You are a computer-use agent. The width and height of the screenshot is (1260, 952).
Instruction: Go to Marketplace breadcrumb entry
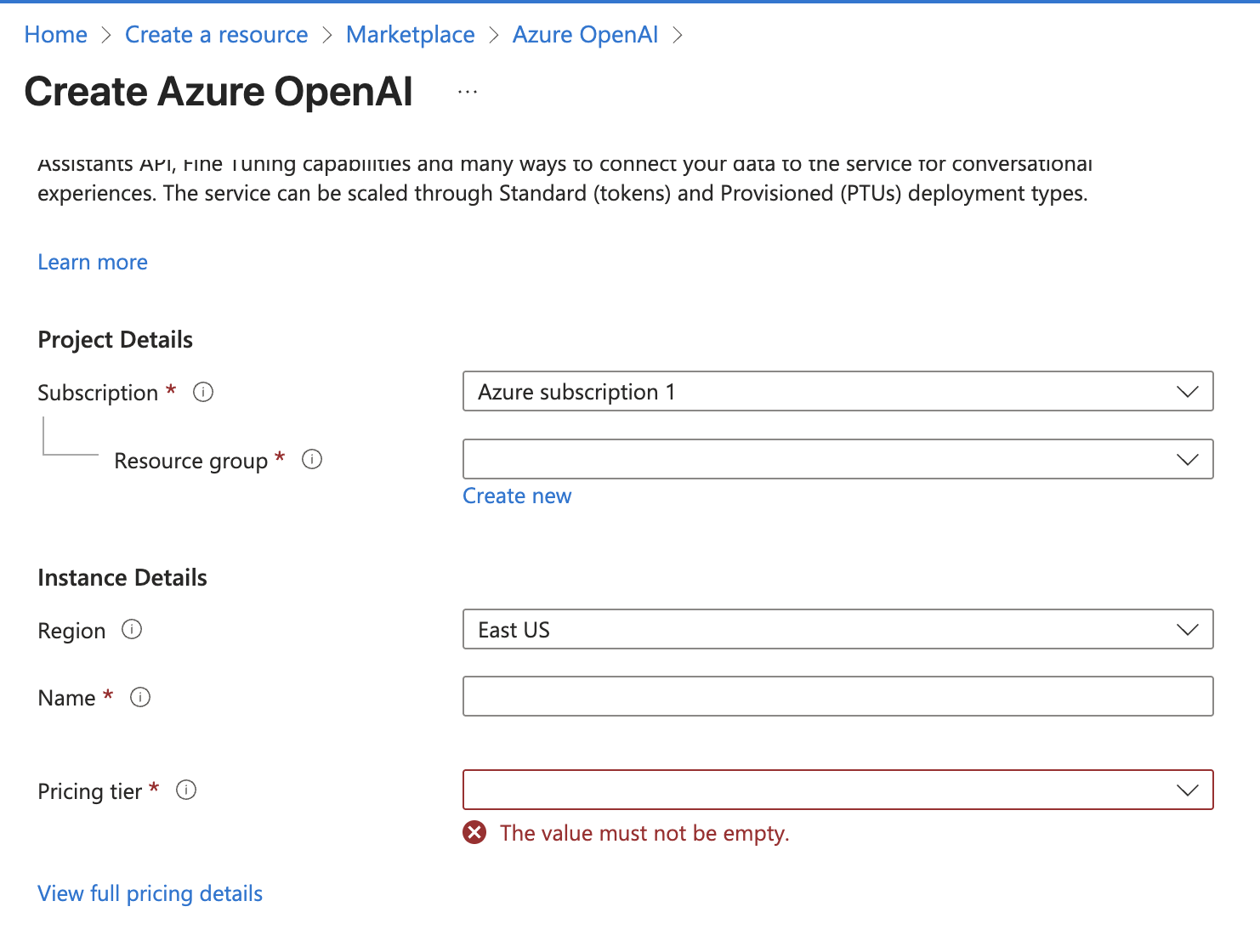pos(411,34)
